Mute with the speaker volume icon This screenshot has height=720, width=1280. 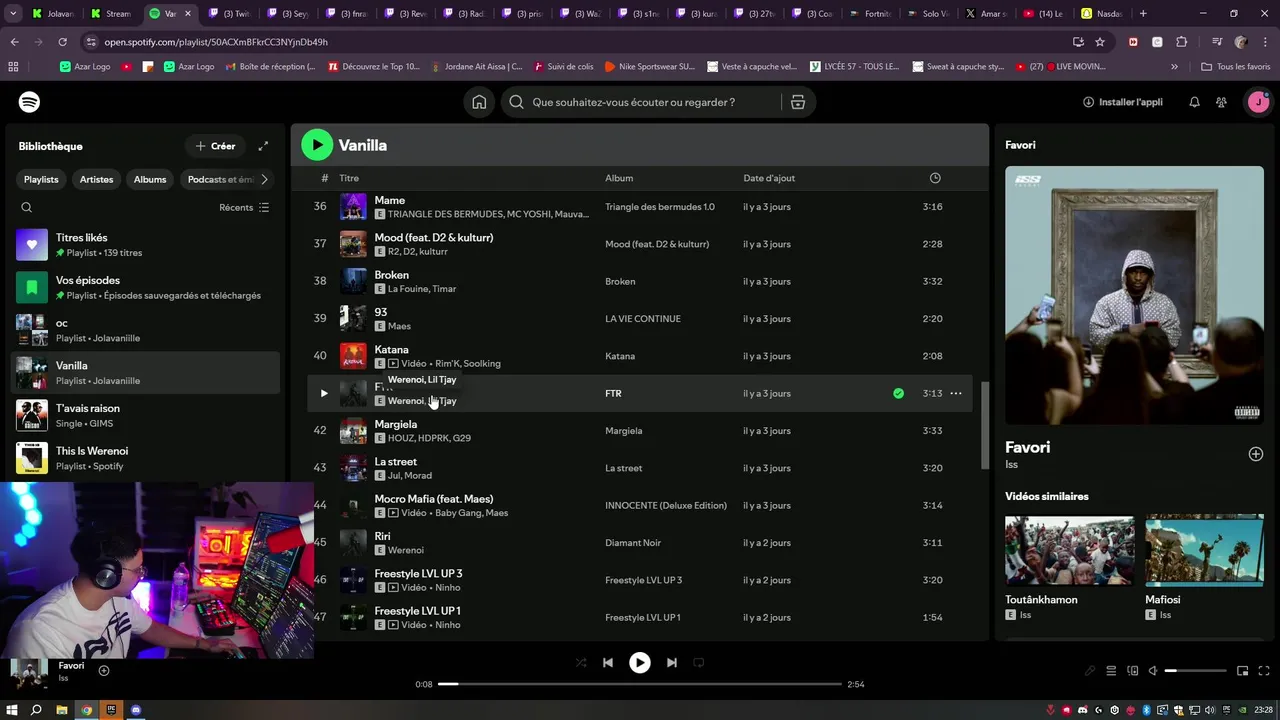[x=1153, y=671]
